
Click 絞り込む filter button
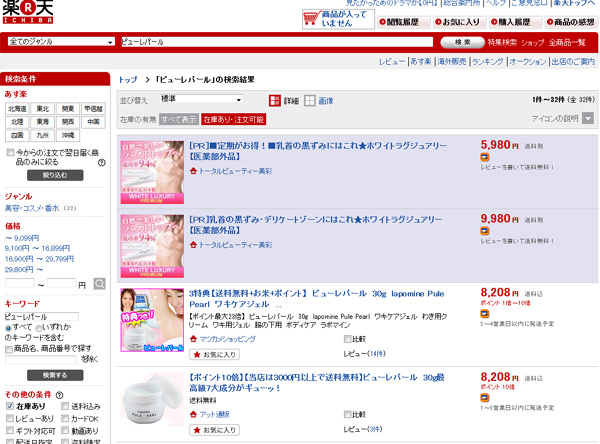click(55, 175)
